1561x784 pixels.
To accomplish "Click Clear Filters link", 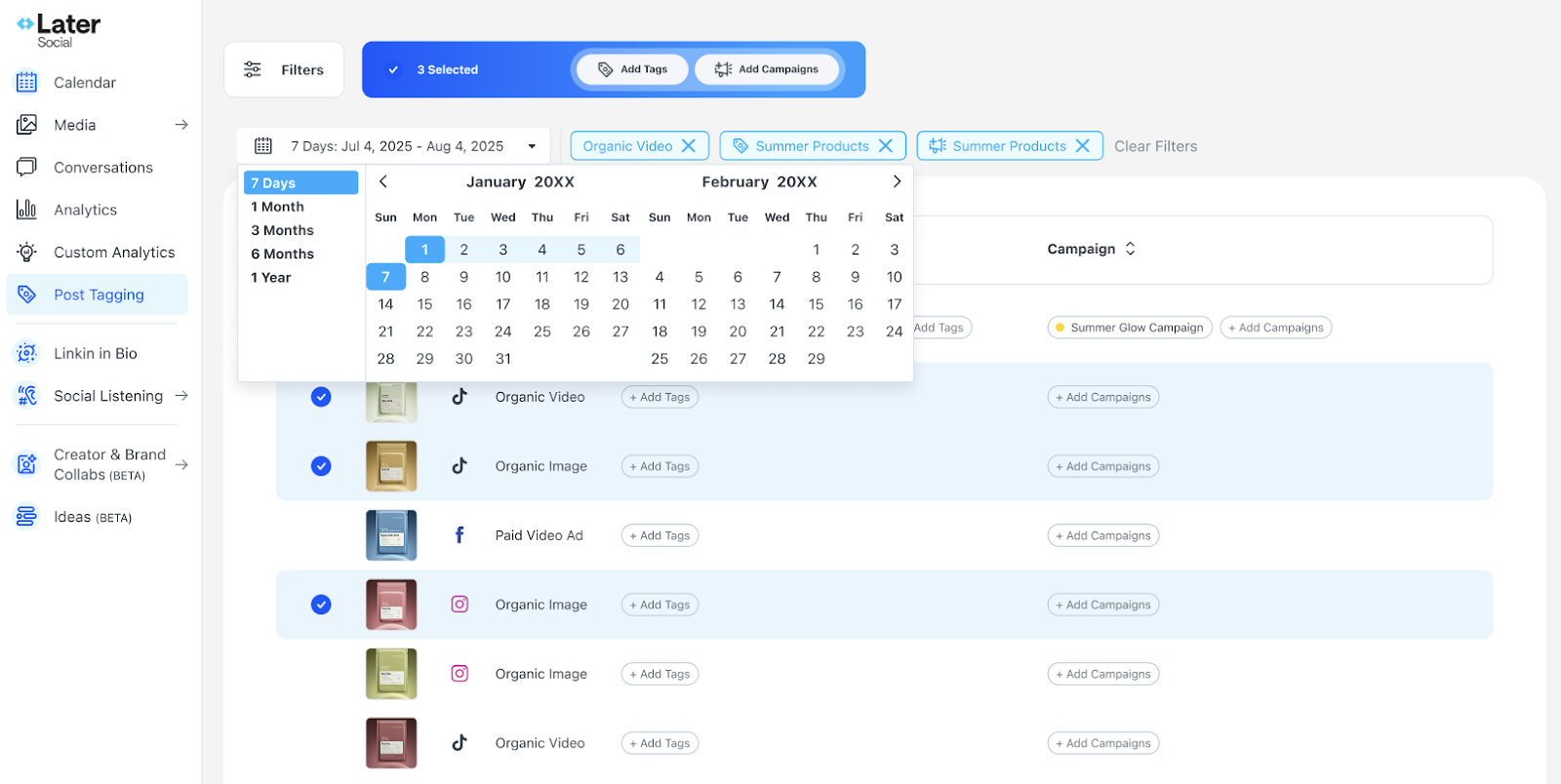I will pyautogui.click(x=1155, y=146).
